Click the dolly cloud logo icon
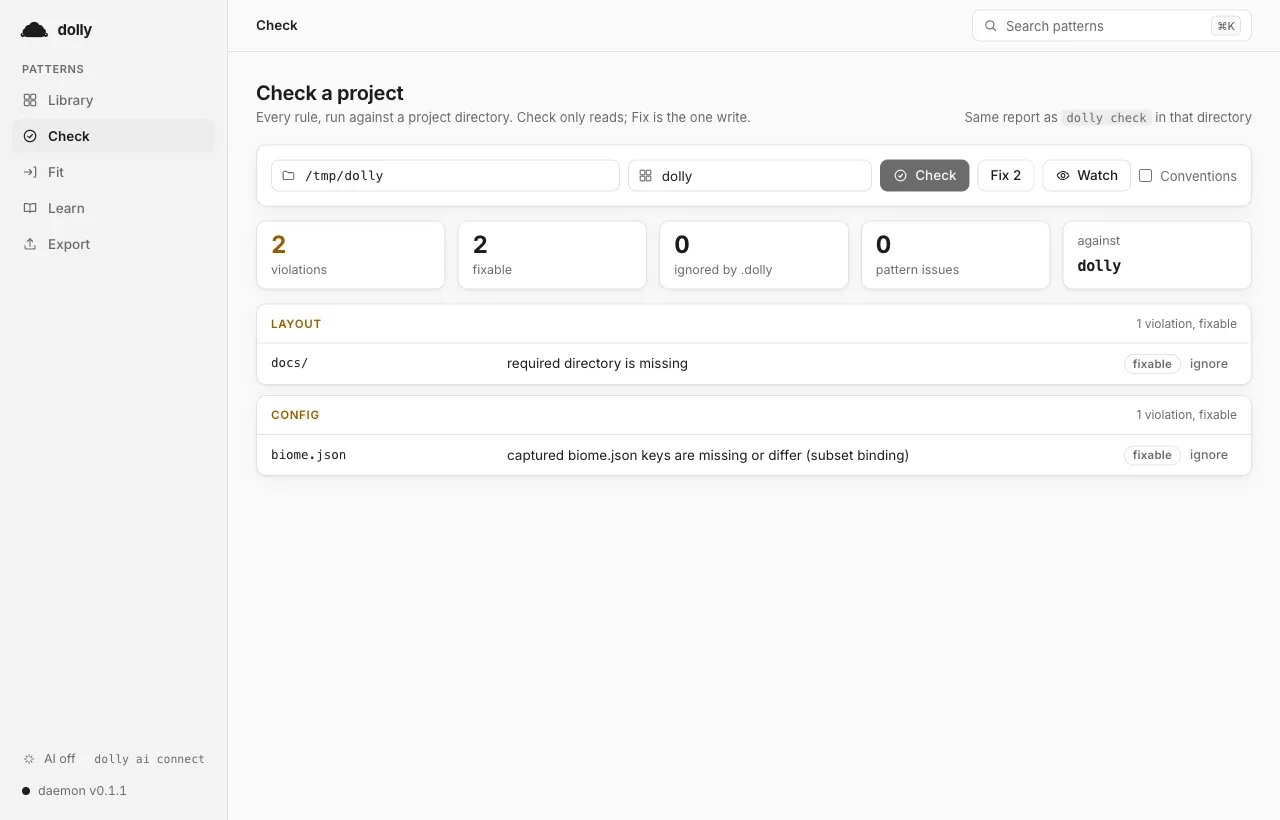 click(x=34, y=30)
